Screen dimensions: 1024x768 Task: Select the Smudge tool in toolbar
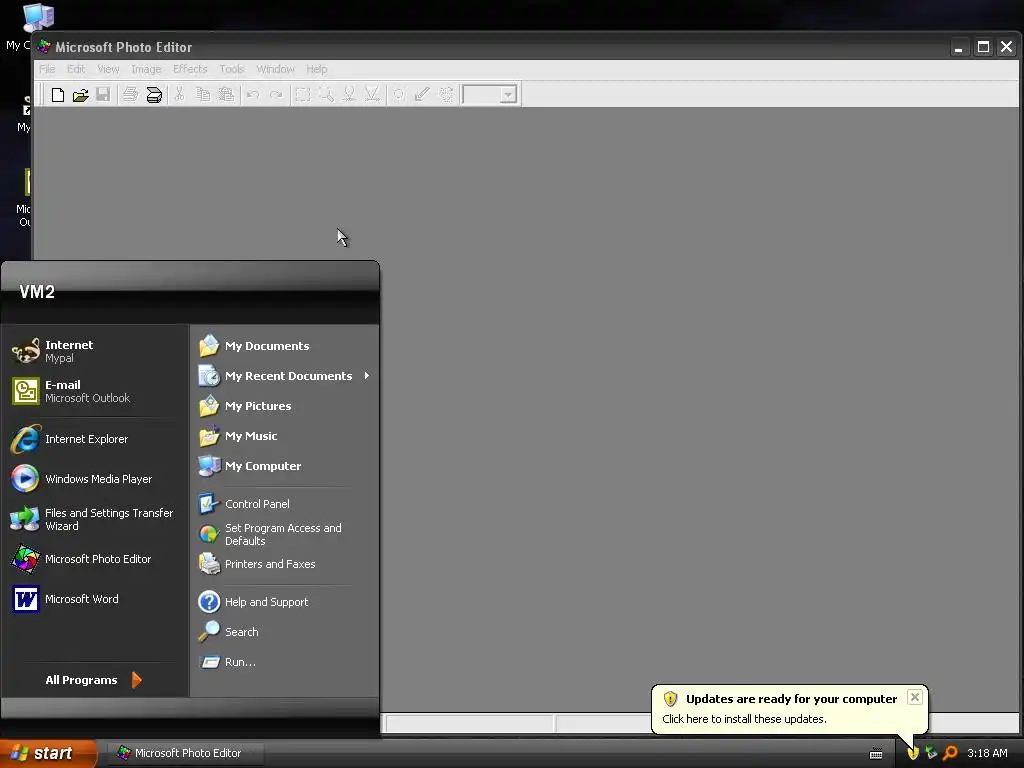point(349,95)
